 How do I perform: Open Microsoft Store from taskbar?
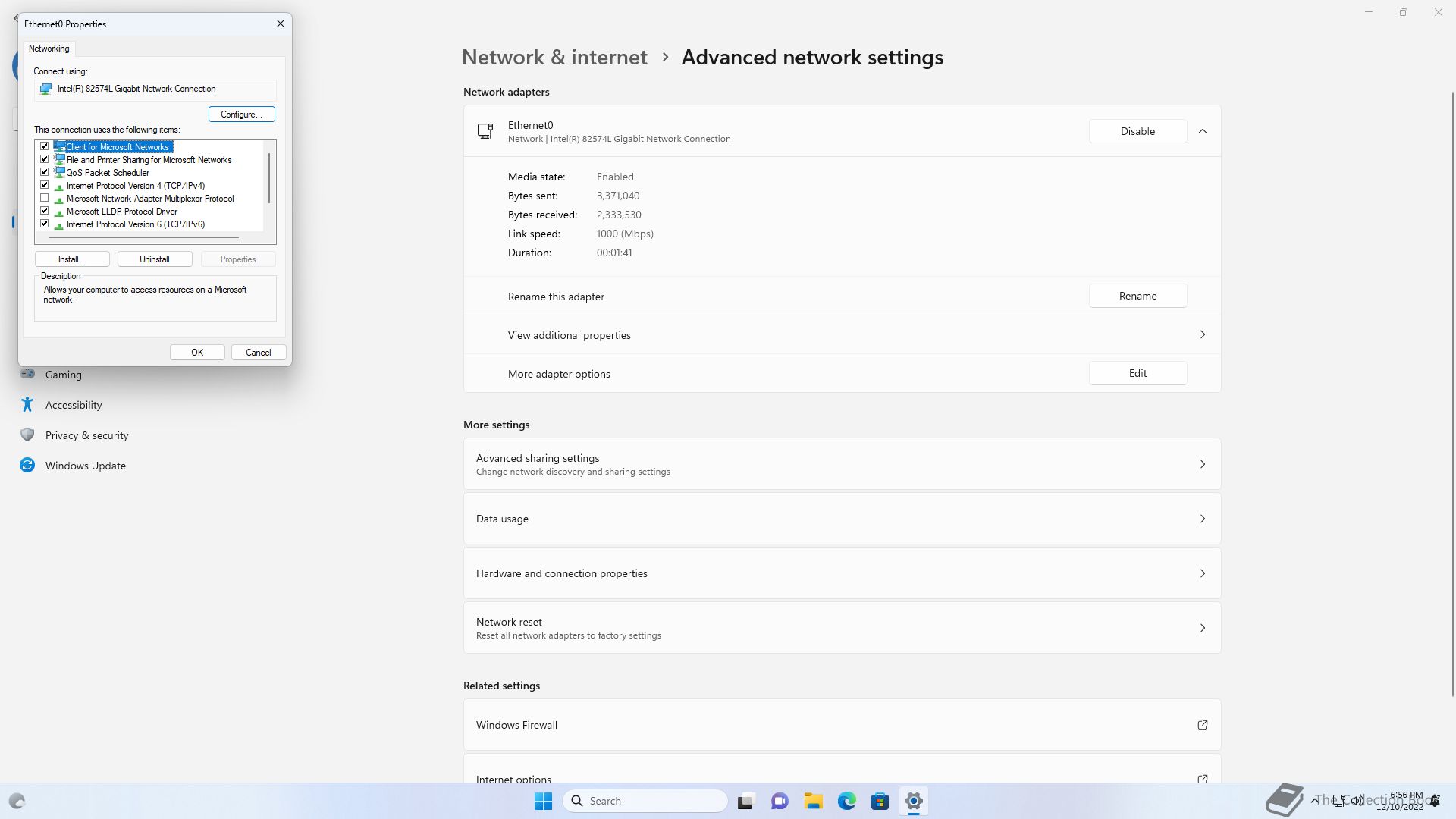click(880, 801)
